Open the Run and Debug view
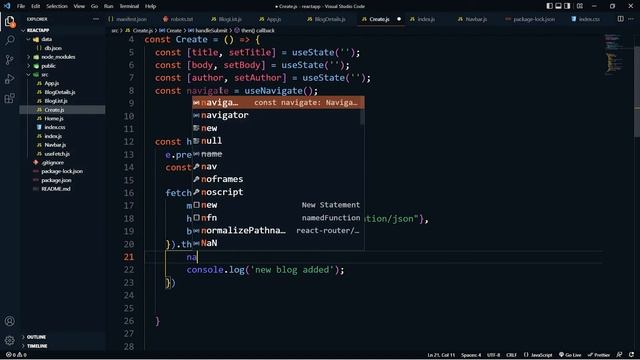The height and width of the screenshot is (360, 640). pyautogui.click(x=9, y=79)
